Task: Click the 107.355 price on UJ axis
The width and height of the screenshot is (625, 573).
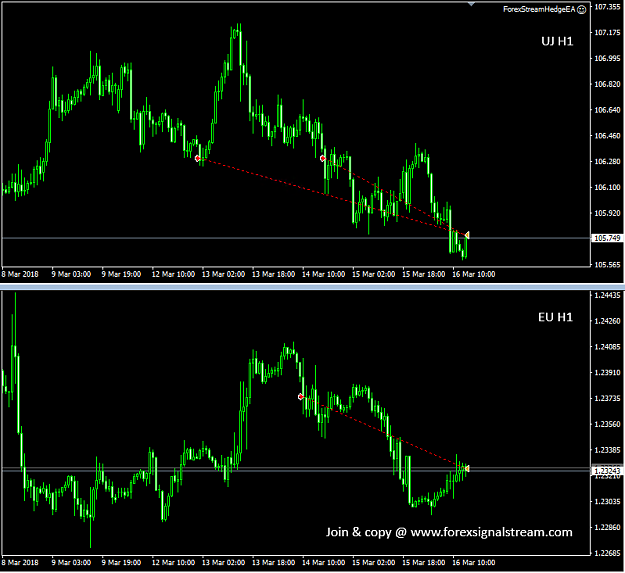Action: [x=607, y=7]
